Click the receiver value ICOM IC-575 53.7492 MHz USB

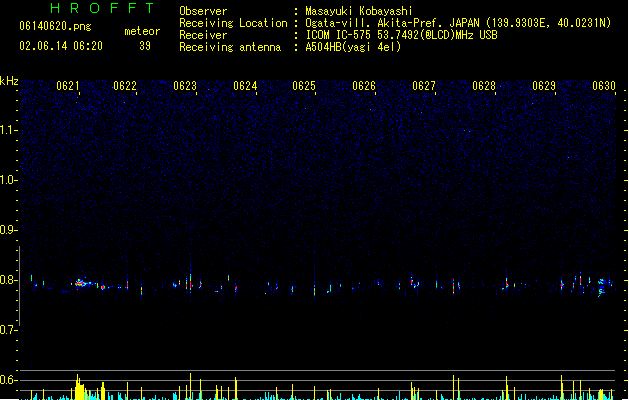tap(401, 35)
